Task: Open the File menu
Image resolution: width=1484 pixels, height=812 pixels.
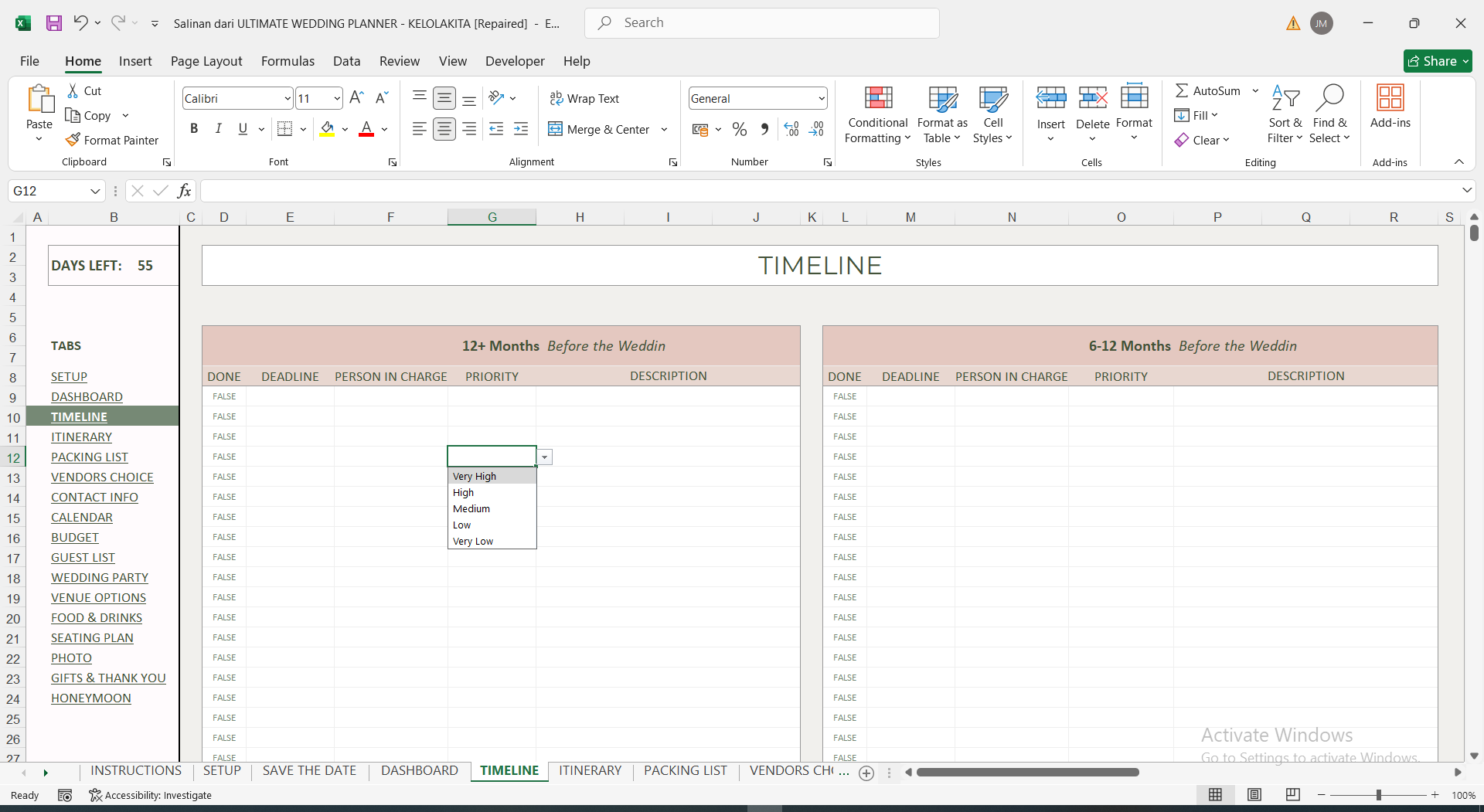Action: 29,61
